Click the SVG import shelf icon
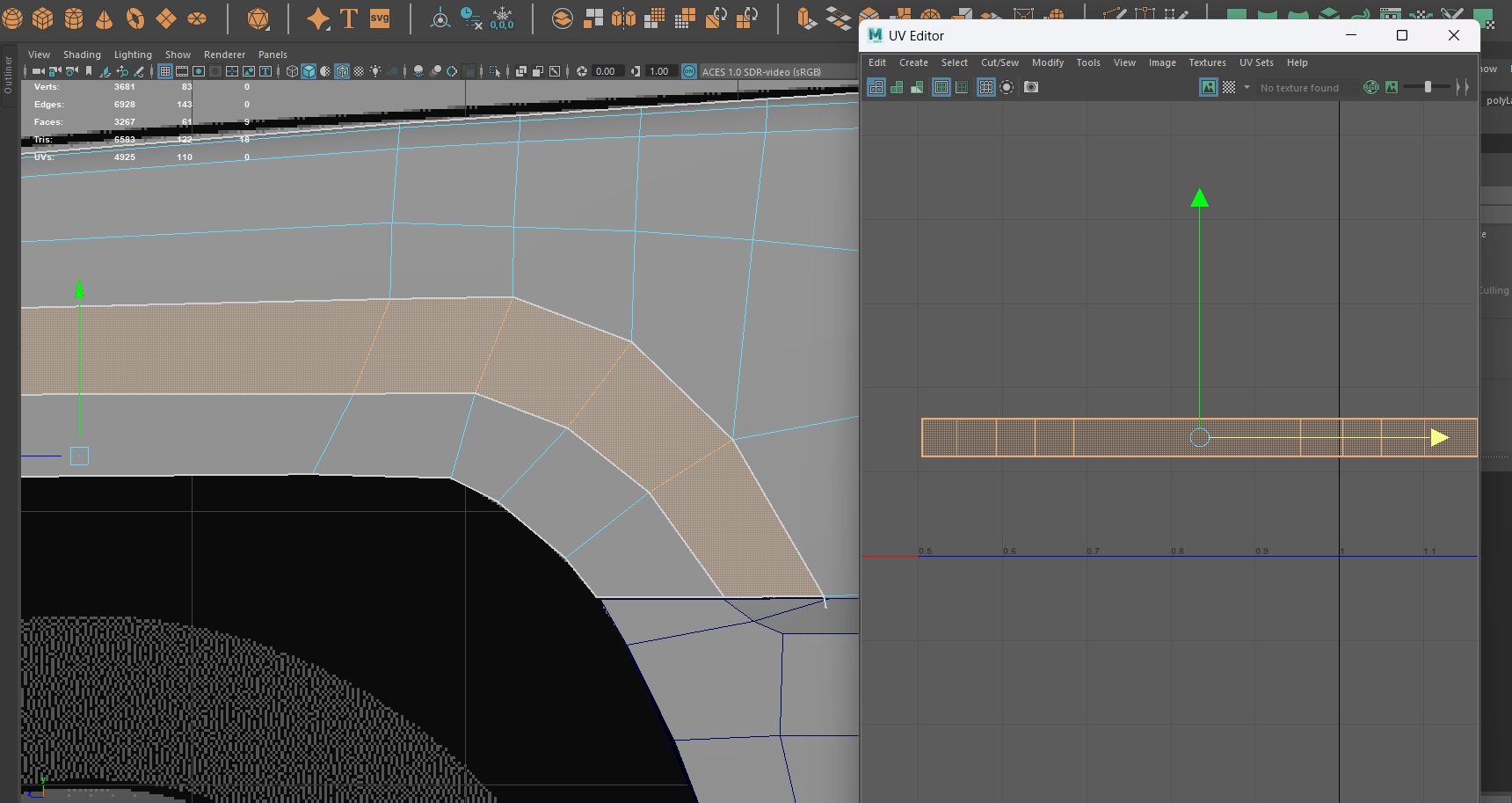The image size is (1512, 803). pos(380,18)
